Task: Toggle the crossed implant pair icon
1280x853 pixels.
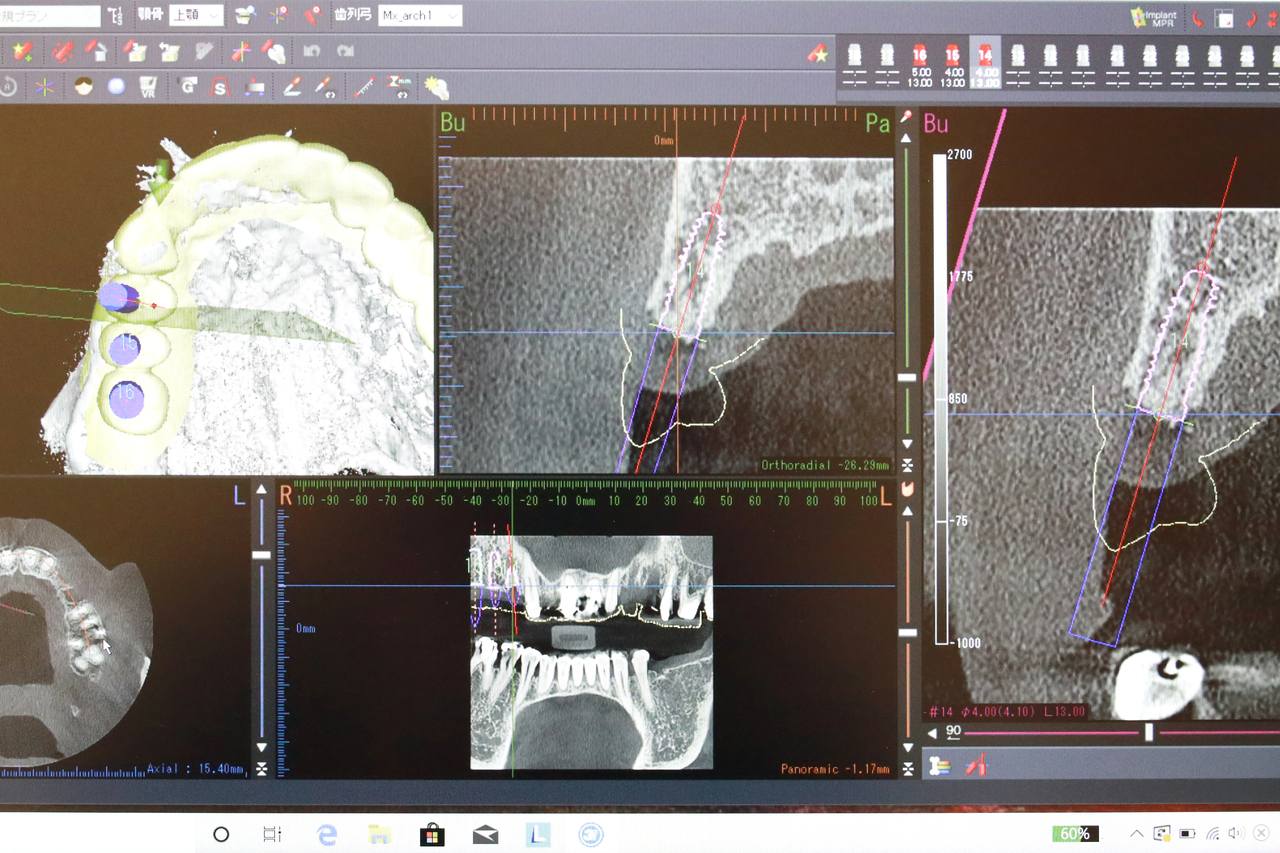Action: [976, 767]
